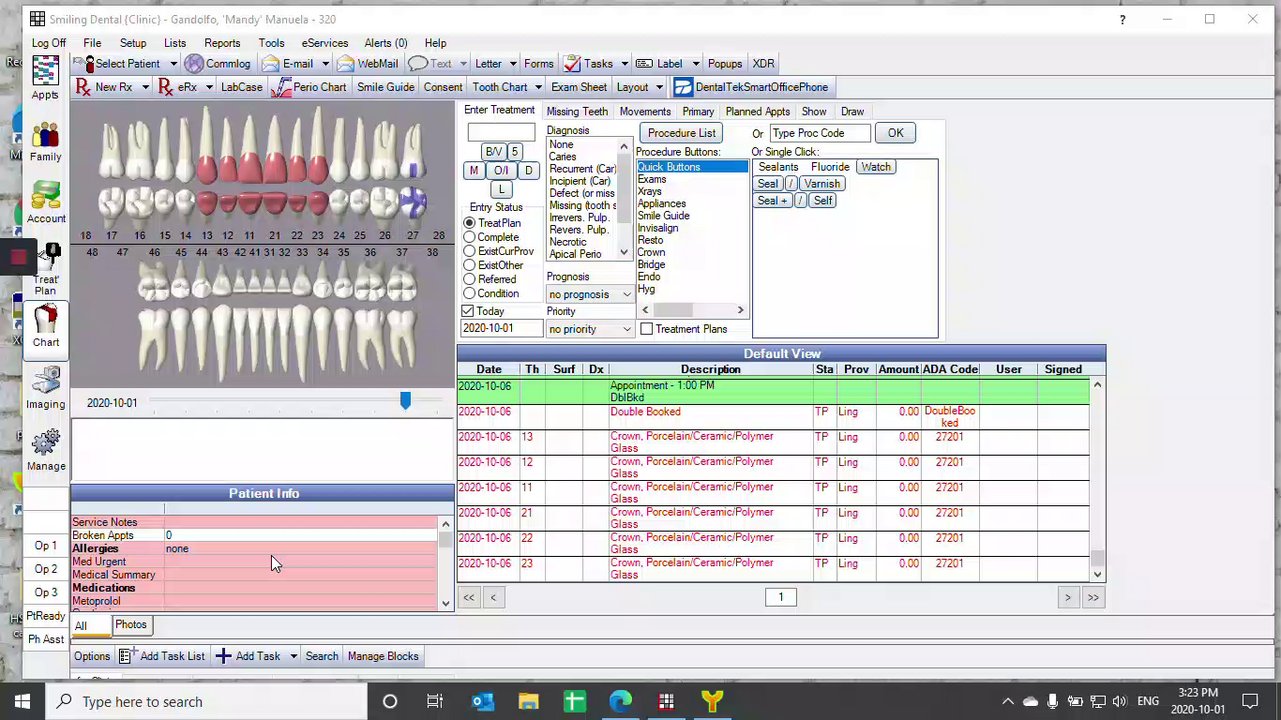Toggle the Treatment Plans checkbox
The image size is (1281, 720).
(646, 329)
